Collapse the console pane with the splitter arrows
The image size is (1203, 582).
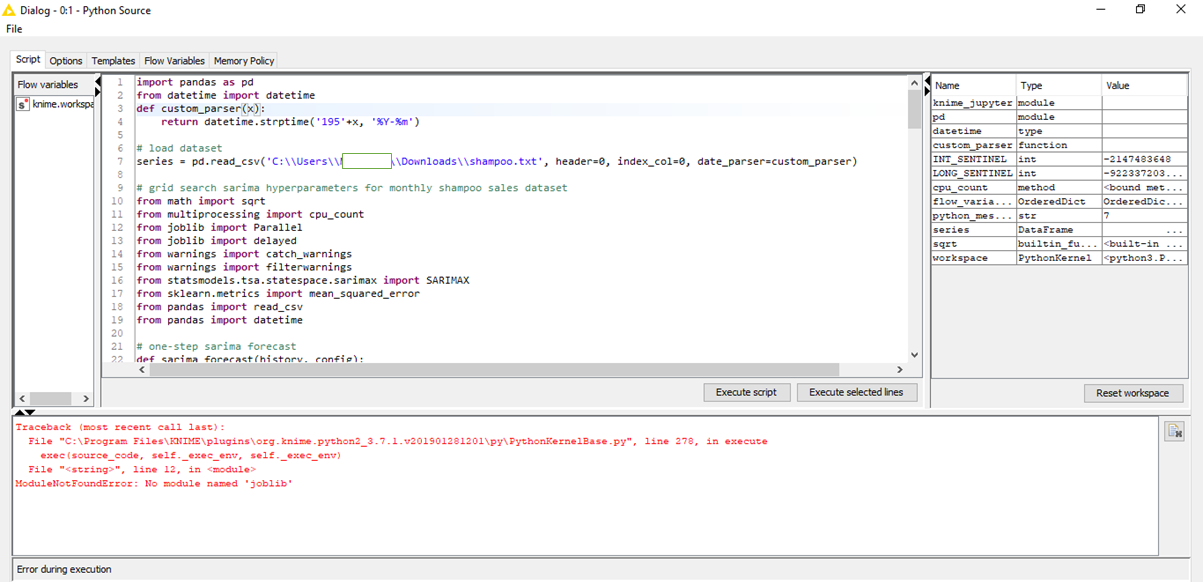point(27,412)
